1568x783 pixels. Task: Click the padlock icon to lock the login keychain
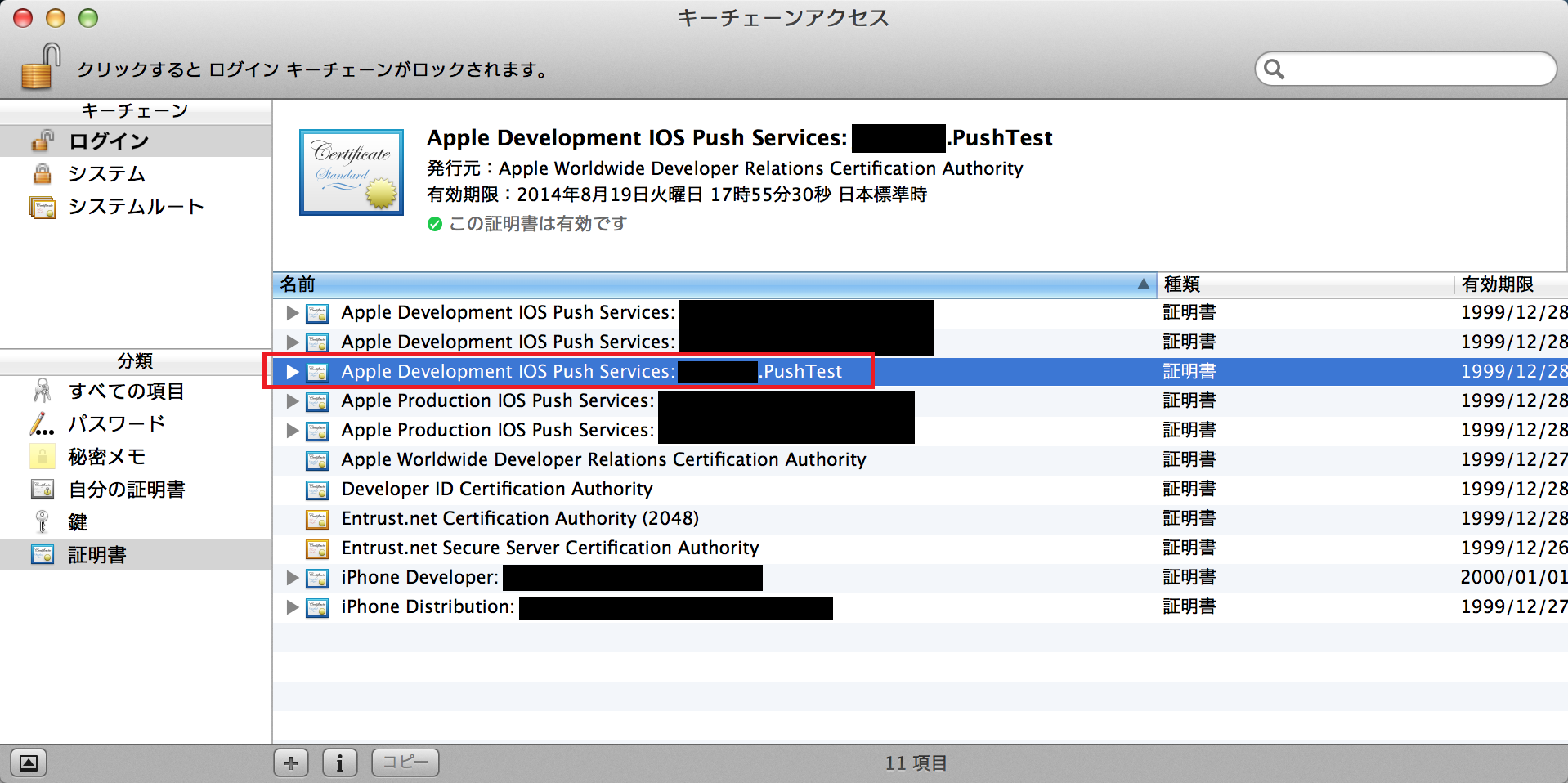pyautogui.click(x=41, y=66)
